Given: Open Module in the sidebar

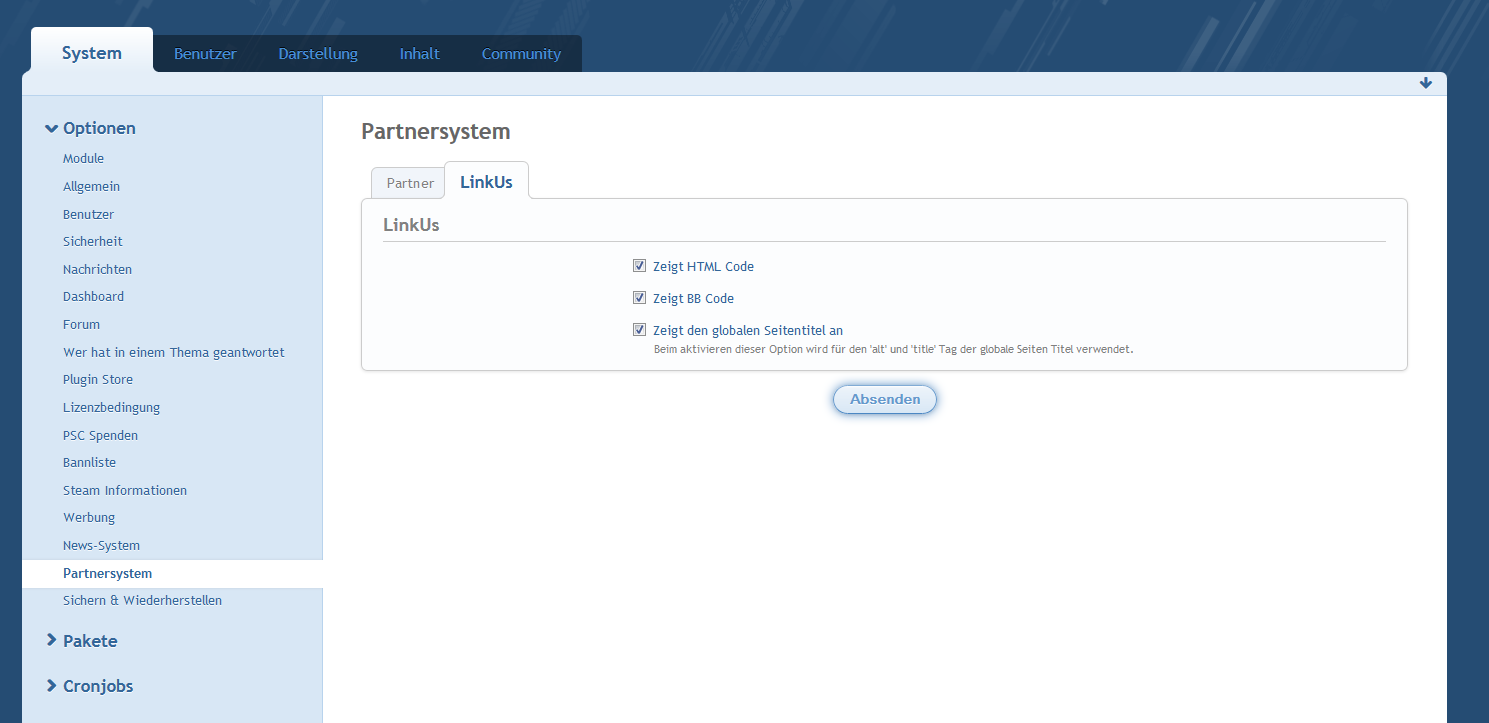Looking at the screenshot, I should pos(83,159).
